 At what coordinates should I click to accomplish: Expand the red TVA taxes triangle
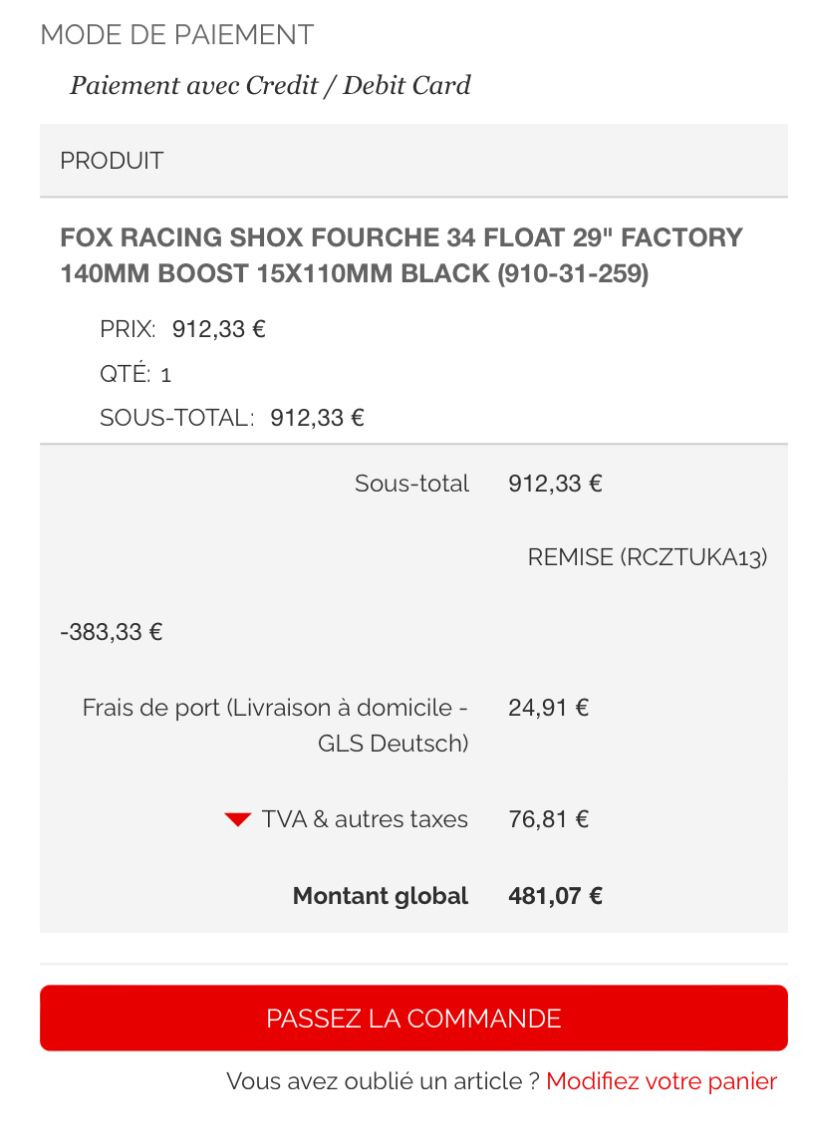pos(237,819)
